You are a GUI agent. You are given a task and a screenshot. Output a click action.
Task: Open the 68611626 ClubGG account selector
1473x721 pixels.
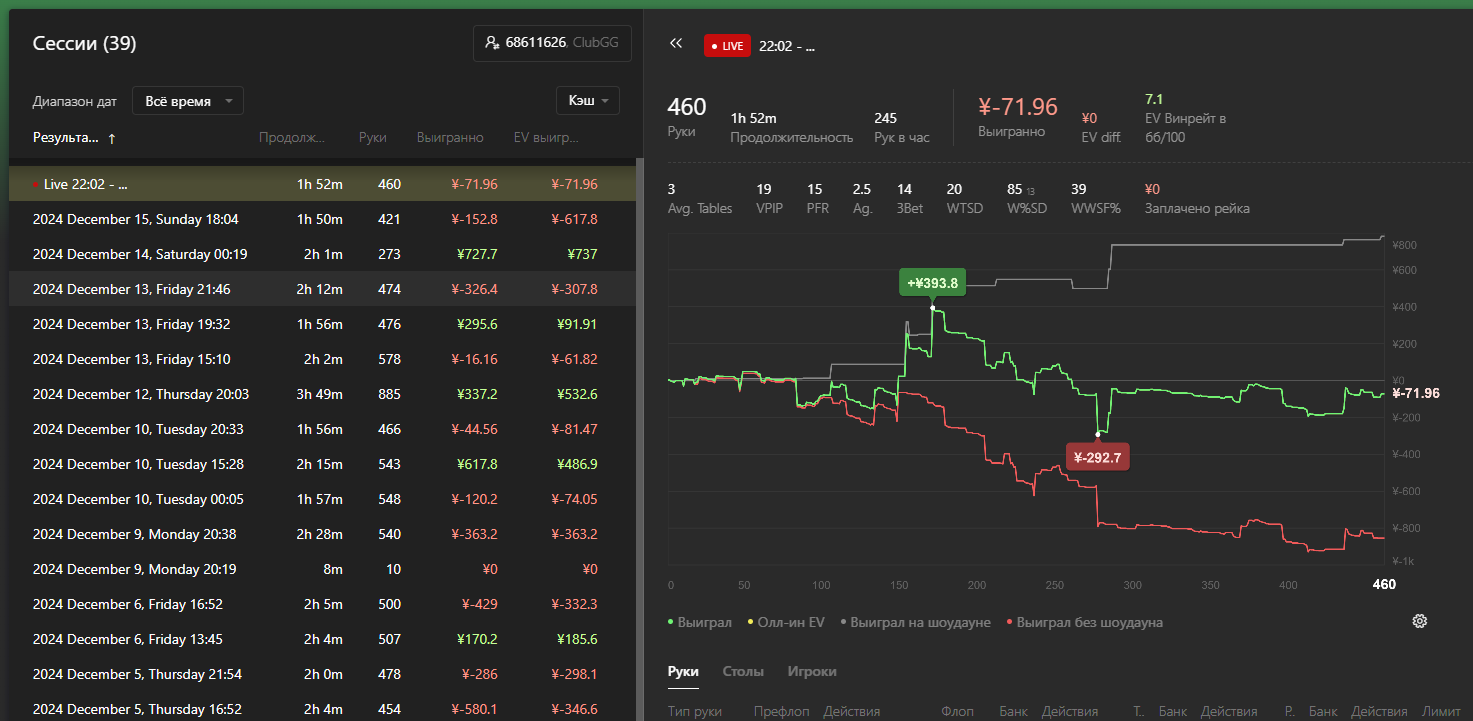coord(552,43)
